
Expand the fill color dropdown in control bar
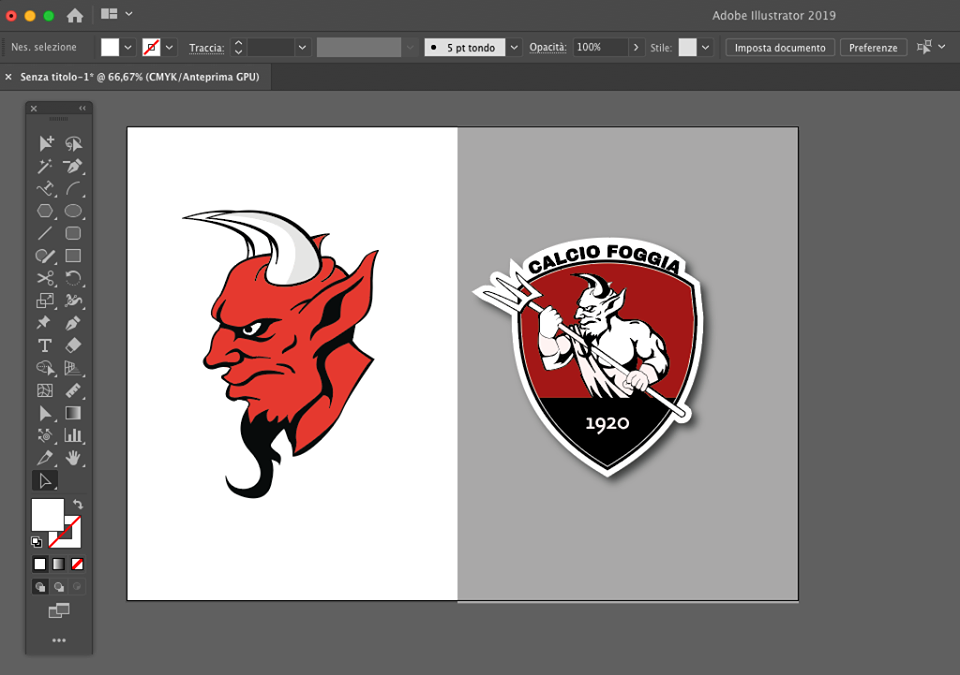[x=128, y=47]
